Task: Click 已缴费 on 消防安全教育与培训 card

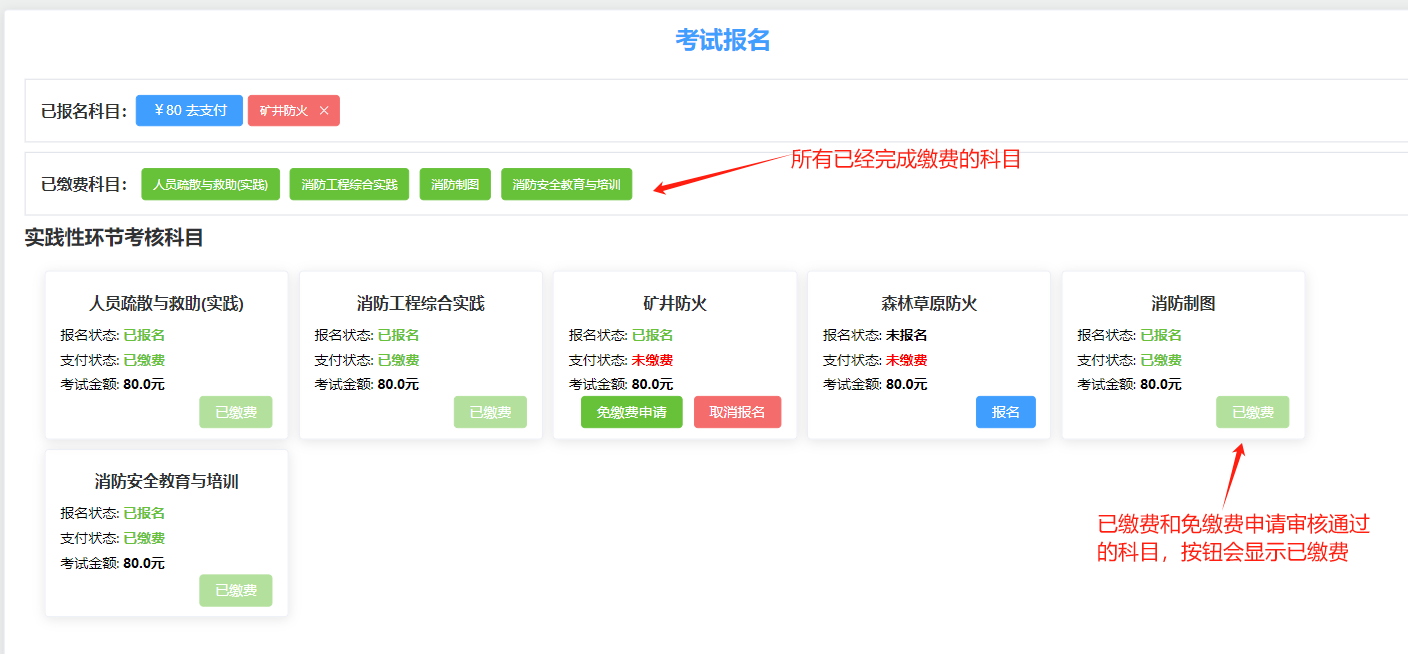Action: click(x=235, y=590)
